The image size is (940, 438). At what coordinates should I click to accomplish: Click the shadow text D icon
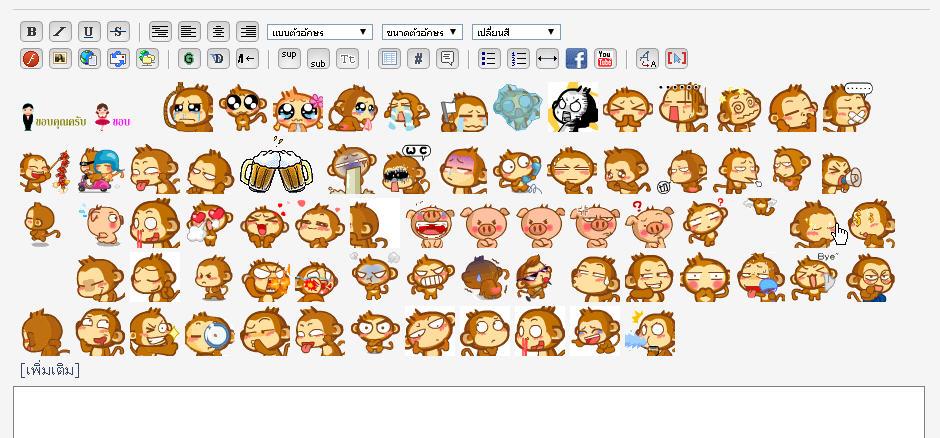point(219,59)
